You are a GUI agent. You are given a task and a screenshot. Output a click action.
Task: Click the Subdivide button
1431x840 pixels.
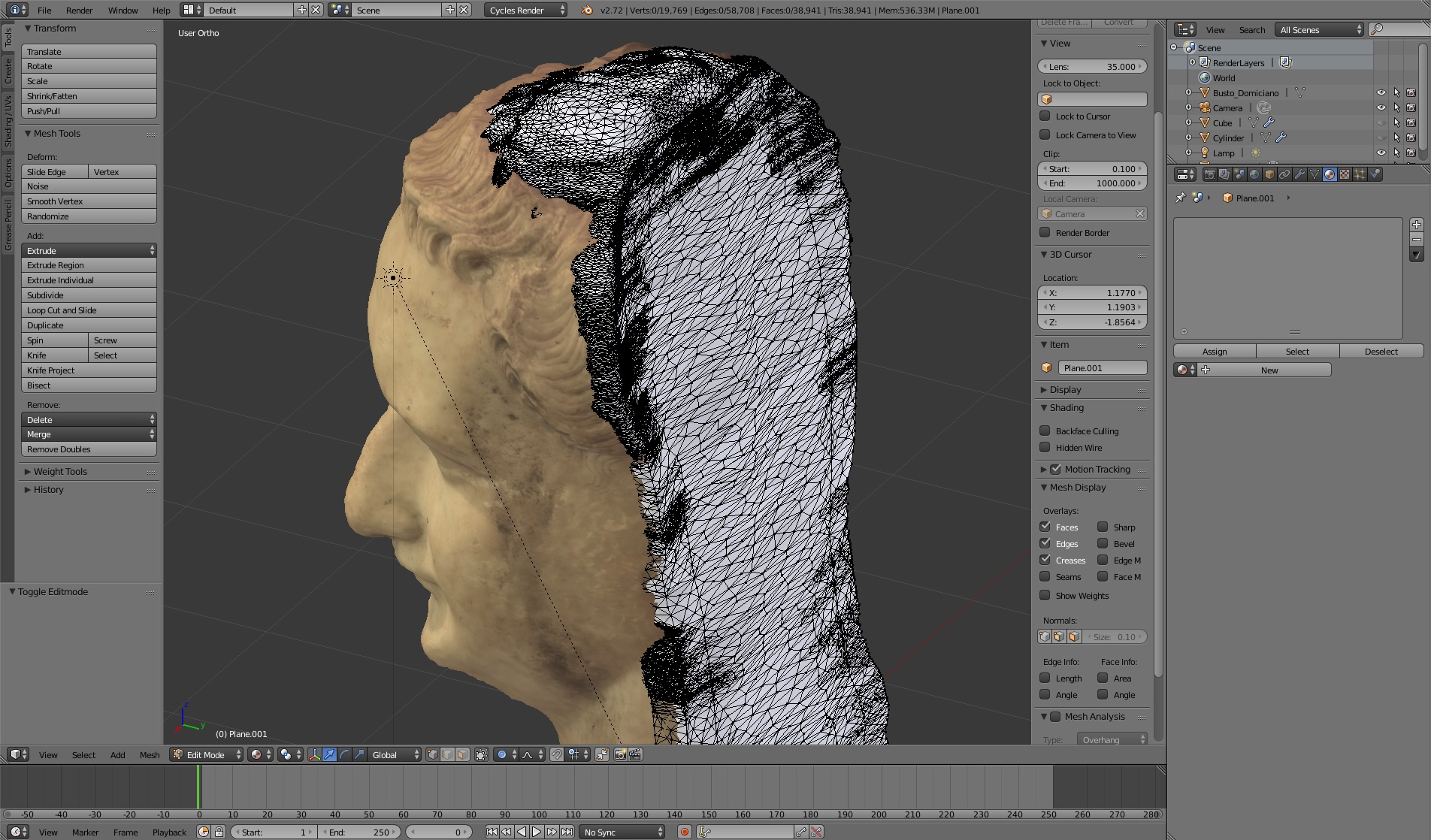click(x=89, y=295)
